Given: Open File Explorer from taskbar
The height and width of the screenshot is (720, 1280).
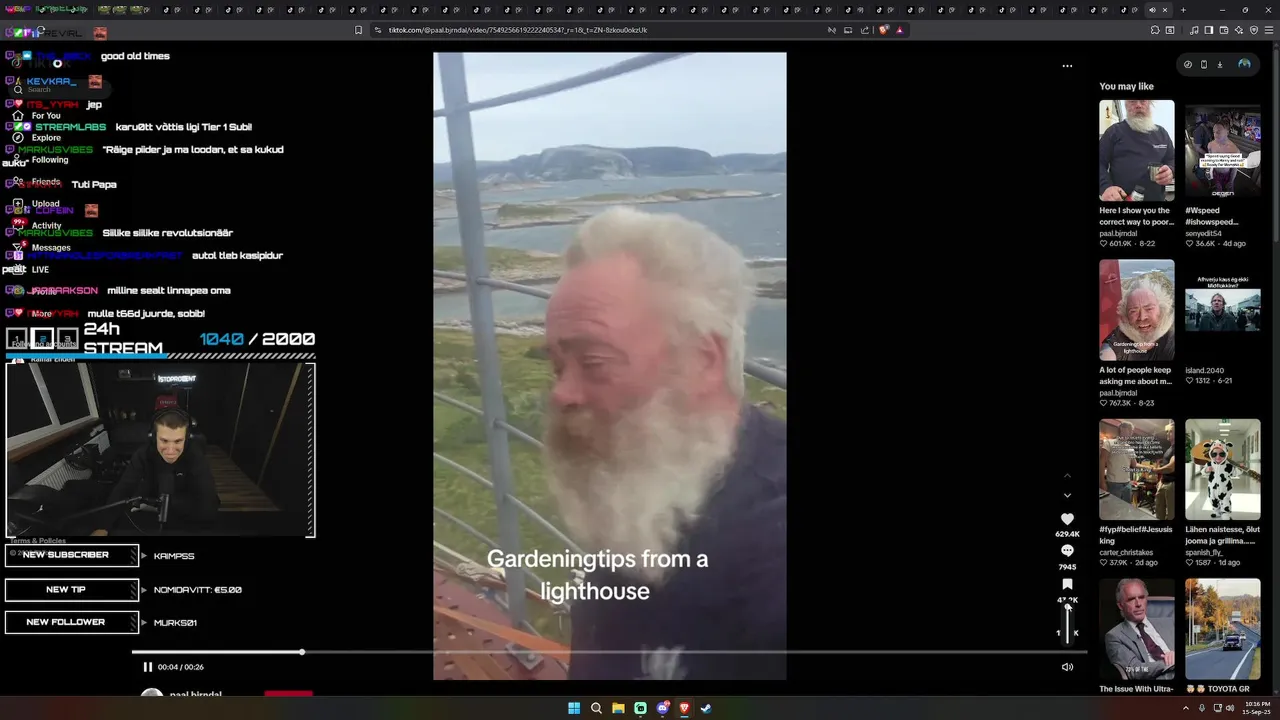Looking at the screenshot, I should (618, 708).
